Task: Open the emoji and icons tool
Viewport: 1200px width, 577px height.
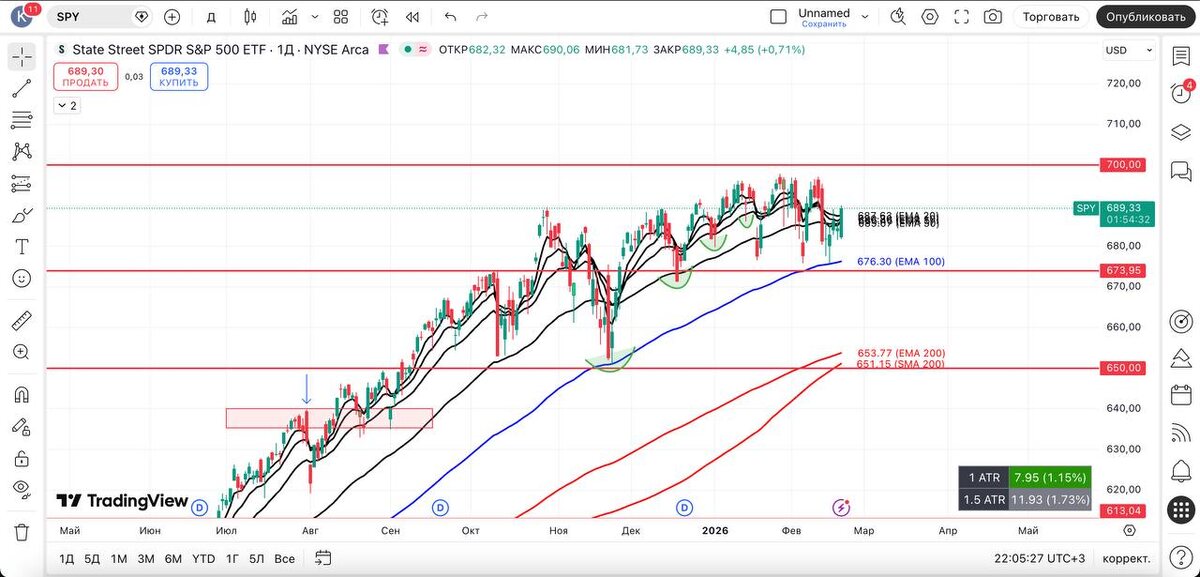Action: pyautogui.click(x=21, y=278)
